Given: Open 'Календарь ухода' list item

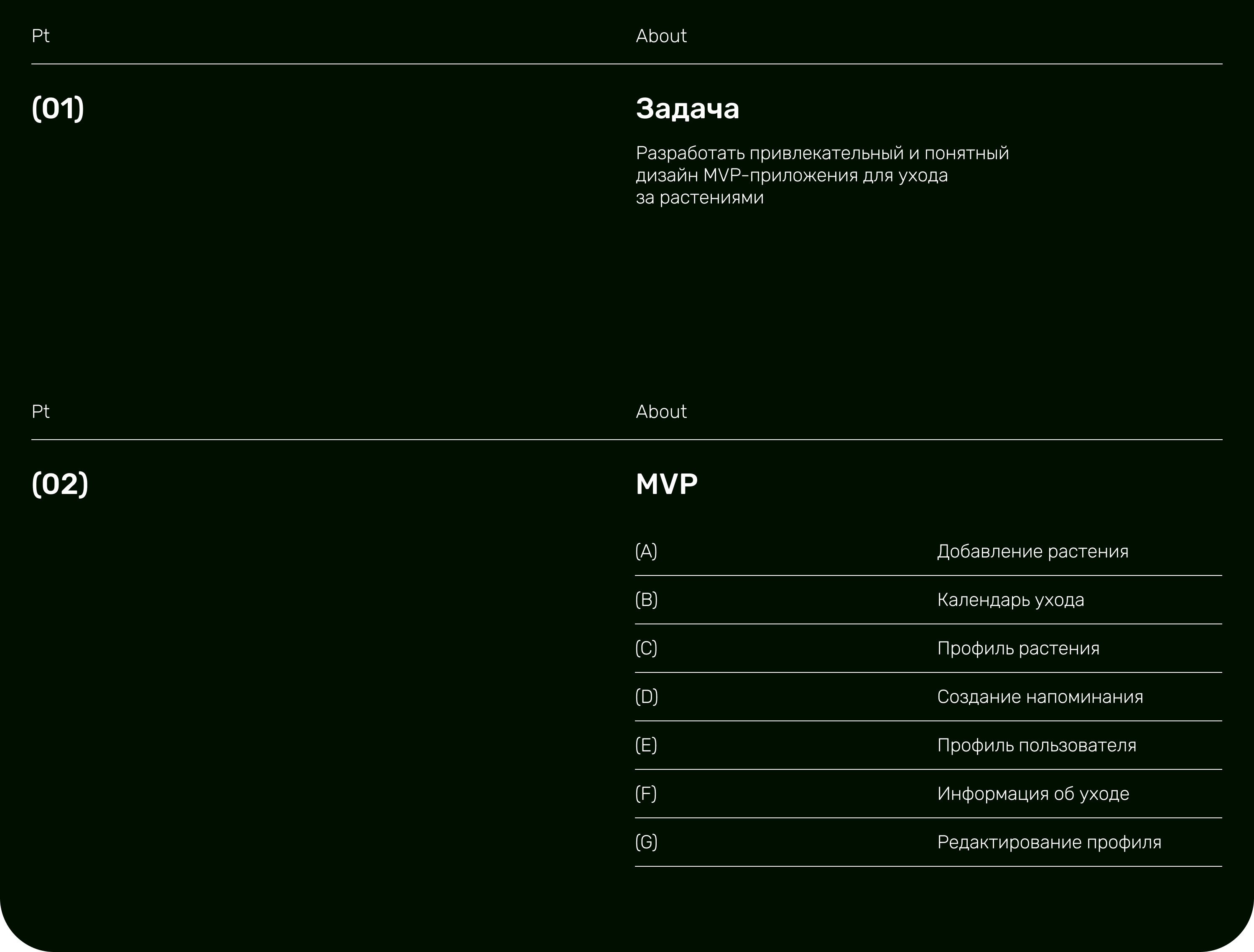Looking at the screenshot, I should pos(1010,600).
